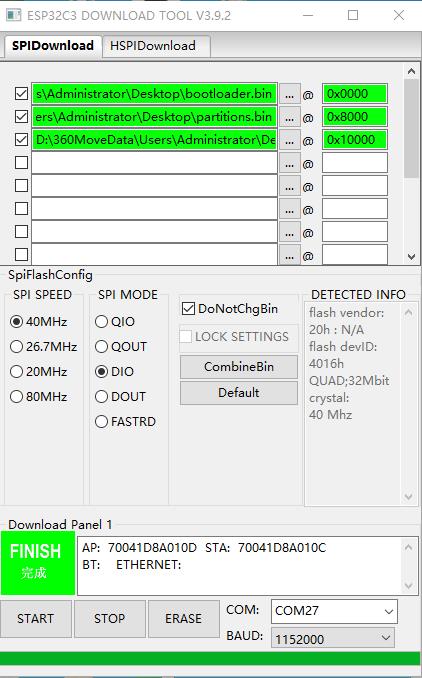
Task: Click the ESP32C3 app icon in title bar
Action: coord(13,15)
